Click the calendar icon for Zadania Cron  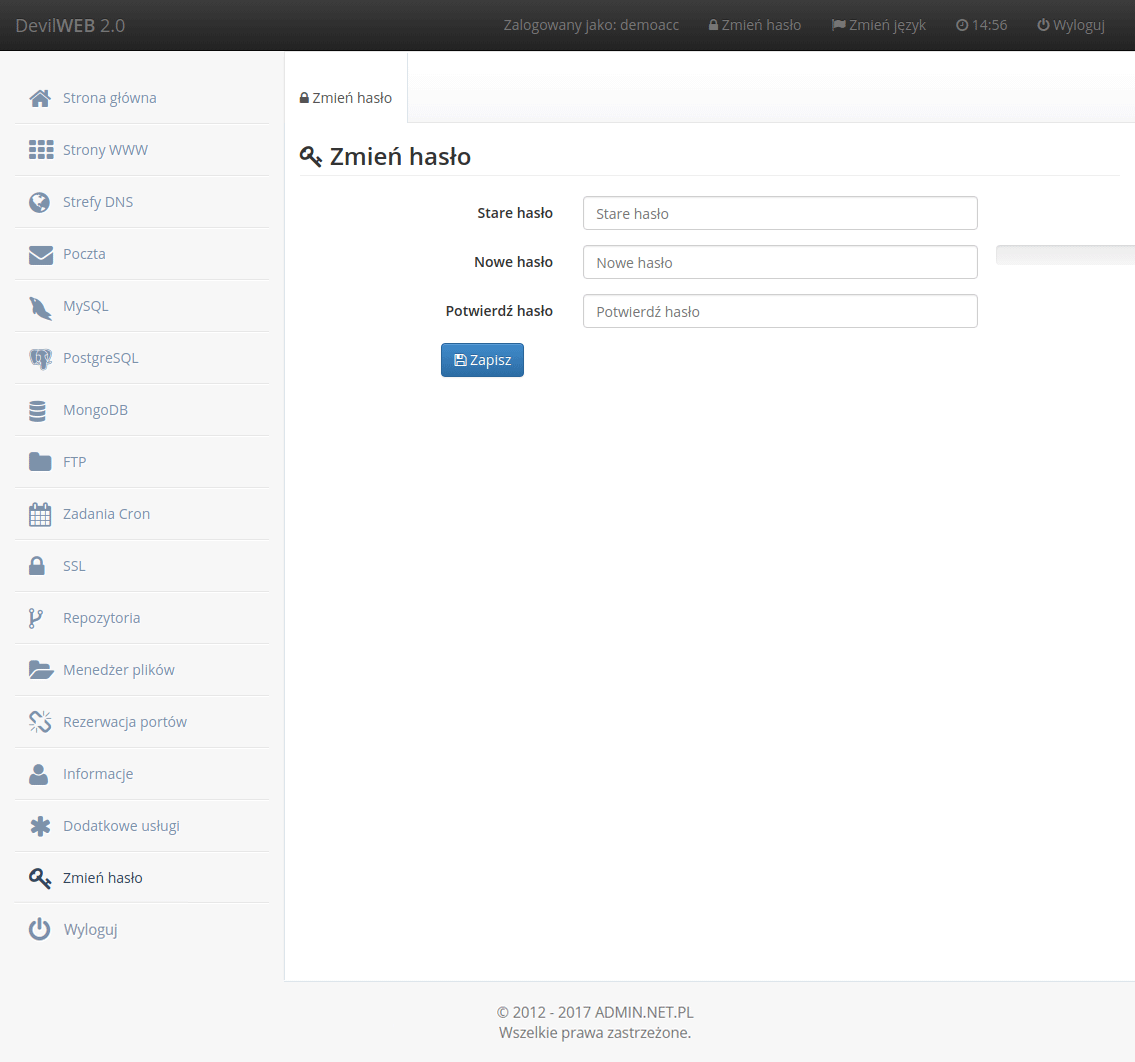coord(40,514)
